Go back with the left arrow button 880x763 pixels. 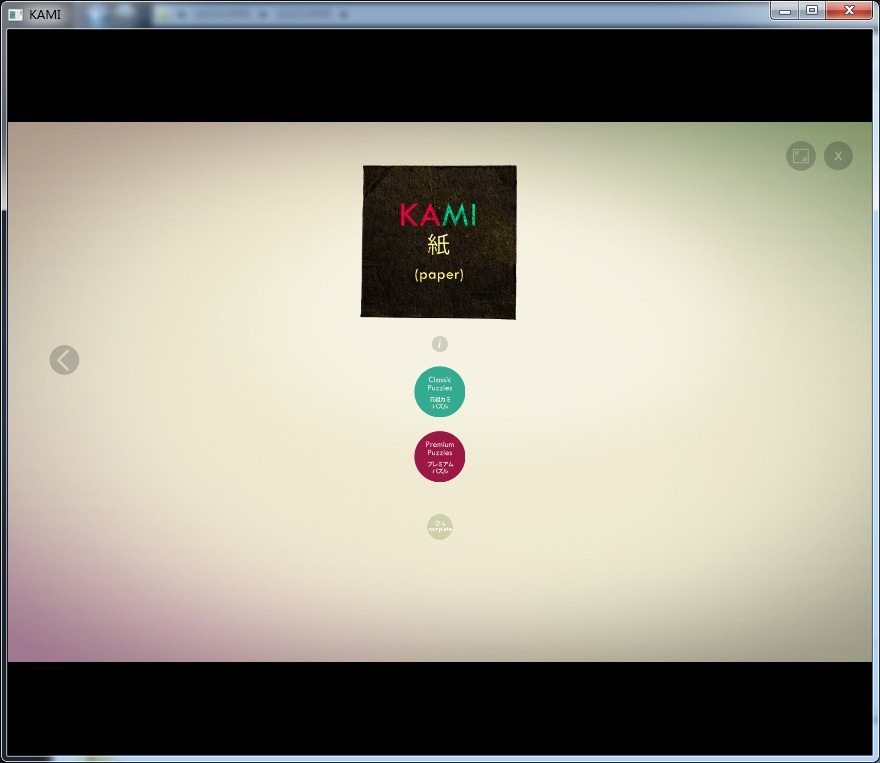tap(65, 360)
